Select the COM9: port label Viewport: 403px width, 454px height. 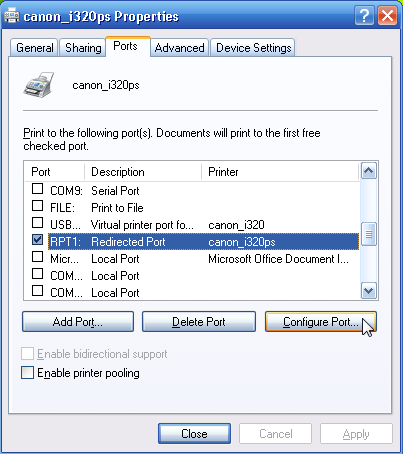[x=66, y=191]
